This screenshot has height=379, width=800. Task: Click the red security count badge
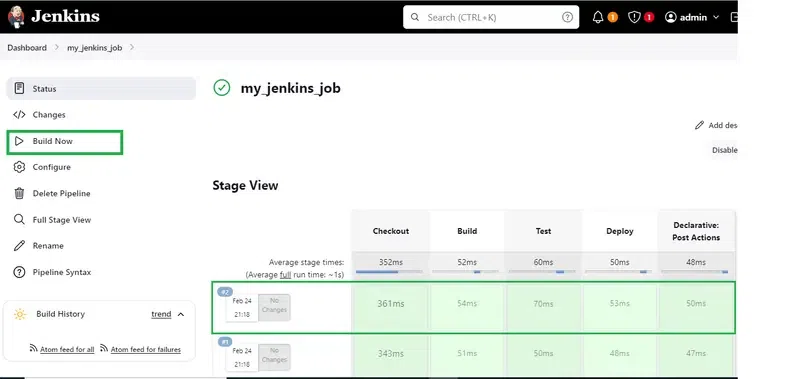point(649,17)
